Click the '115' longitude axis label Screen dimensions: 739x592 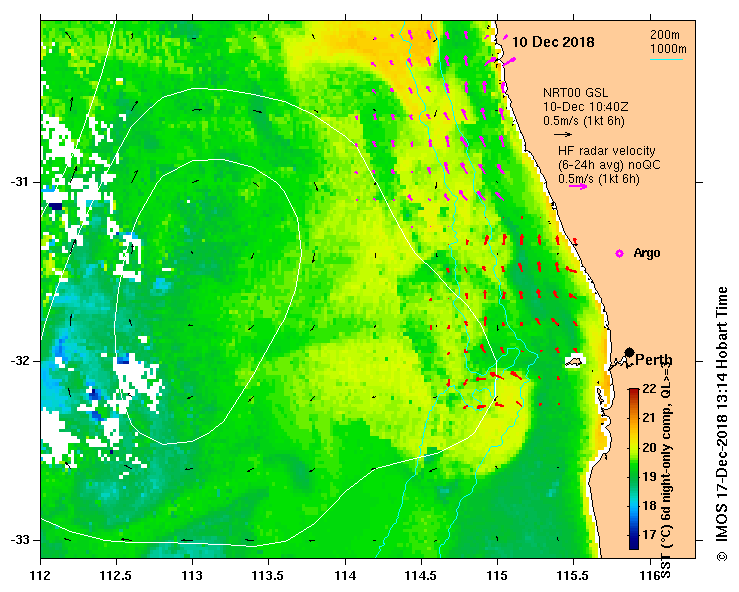click(497, 576)
